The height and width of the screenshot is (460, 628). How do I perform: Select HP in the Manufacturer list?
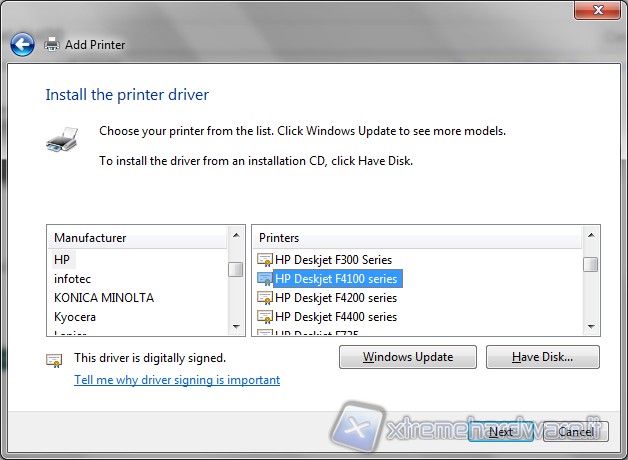coord(62,259)
